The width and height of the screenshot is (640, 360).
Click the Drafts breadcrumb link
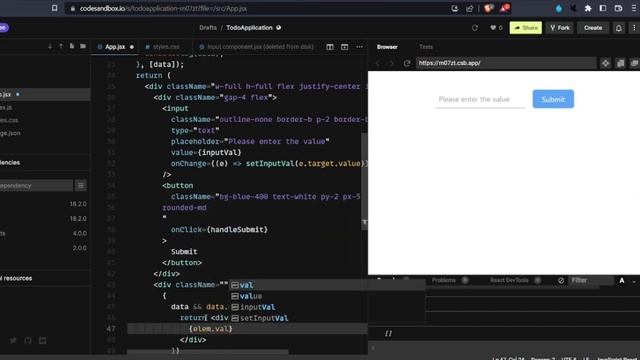coord(208,28)
